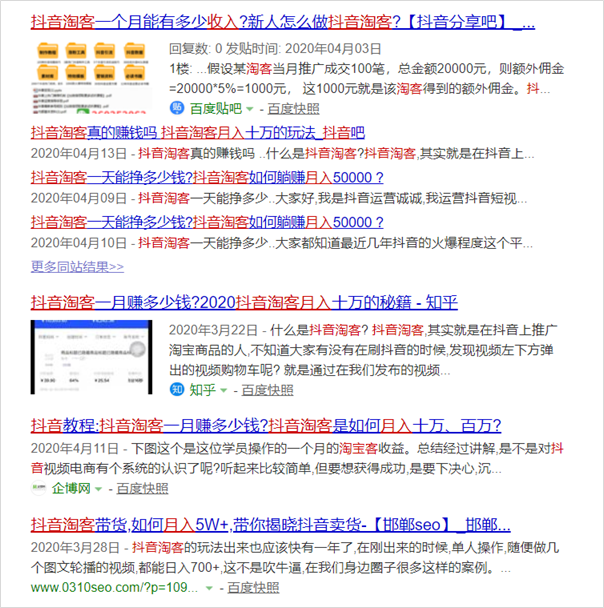
Task: Open 百度快照 next to 知乎
Action: [x=267, y=390]
